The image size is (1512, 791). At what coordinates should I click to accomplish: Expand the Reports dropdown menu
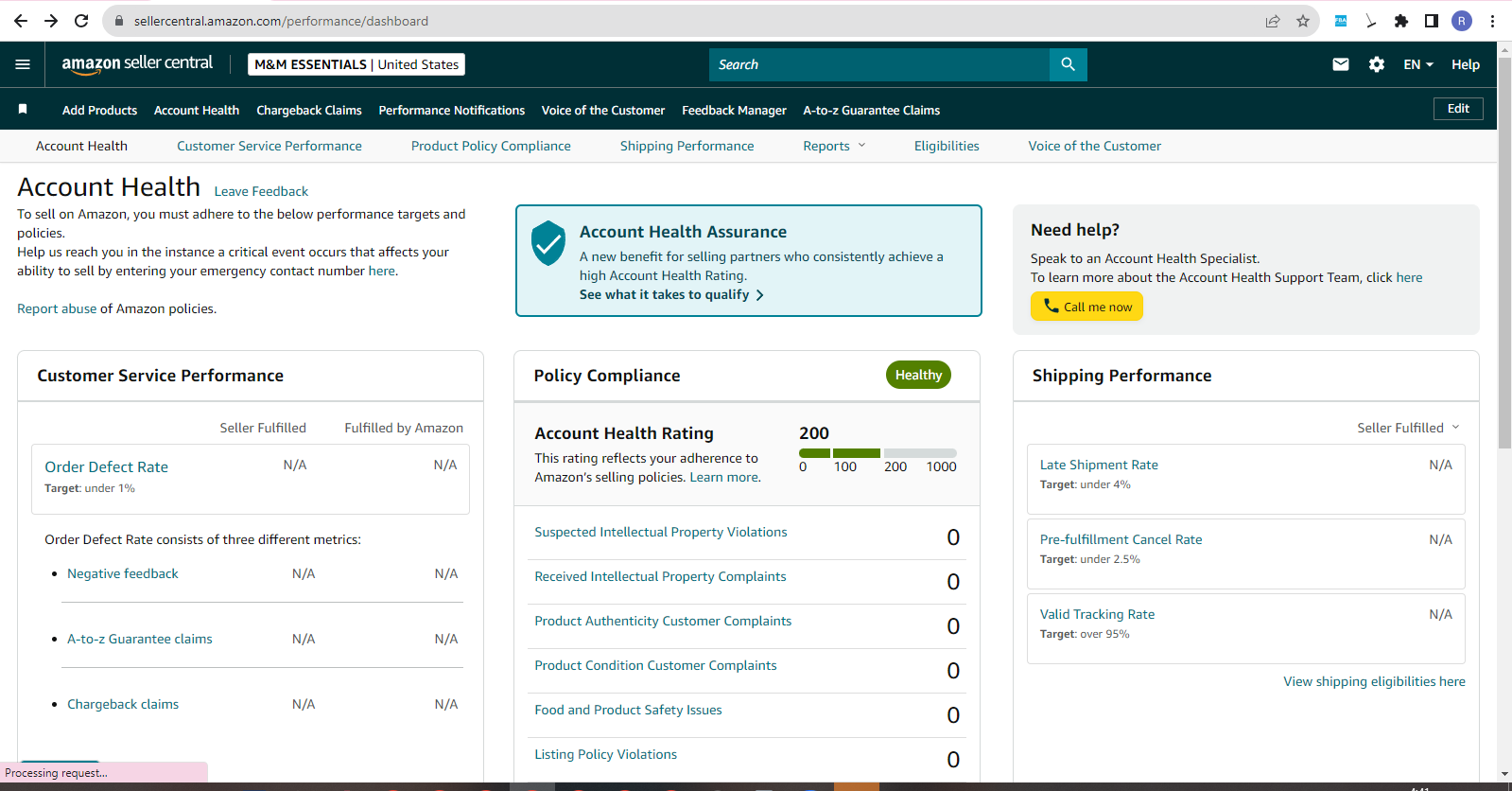point(834,146)
